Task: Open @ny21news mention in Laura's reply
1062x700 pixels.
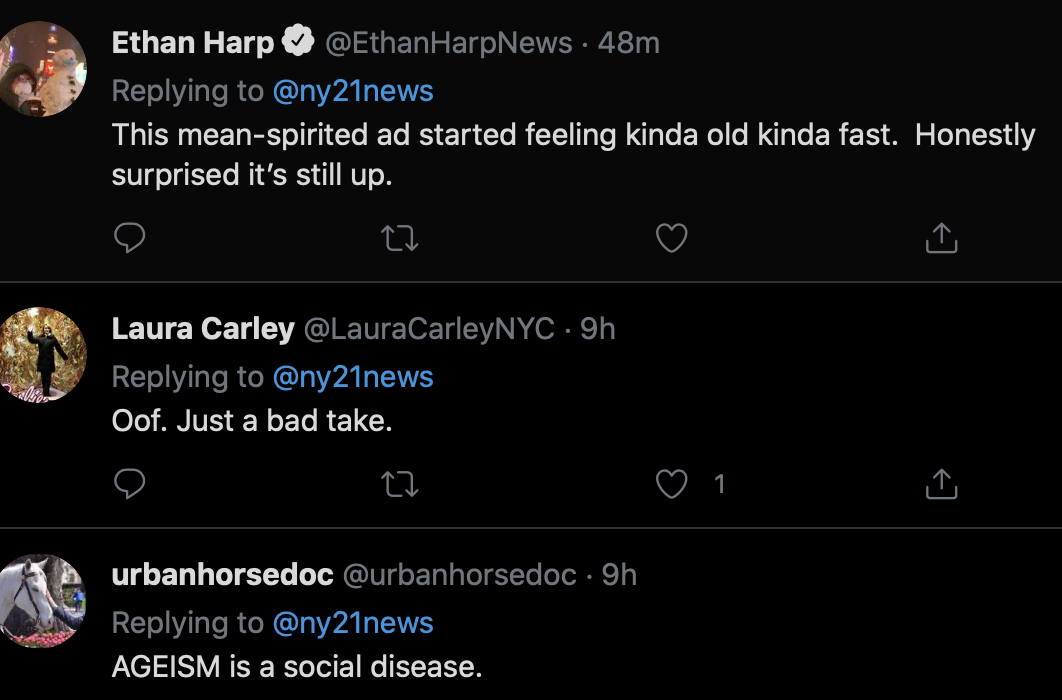Action: click(353, 377)
